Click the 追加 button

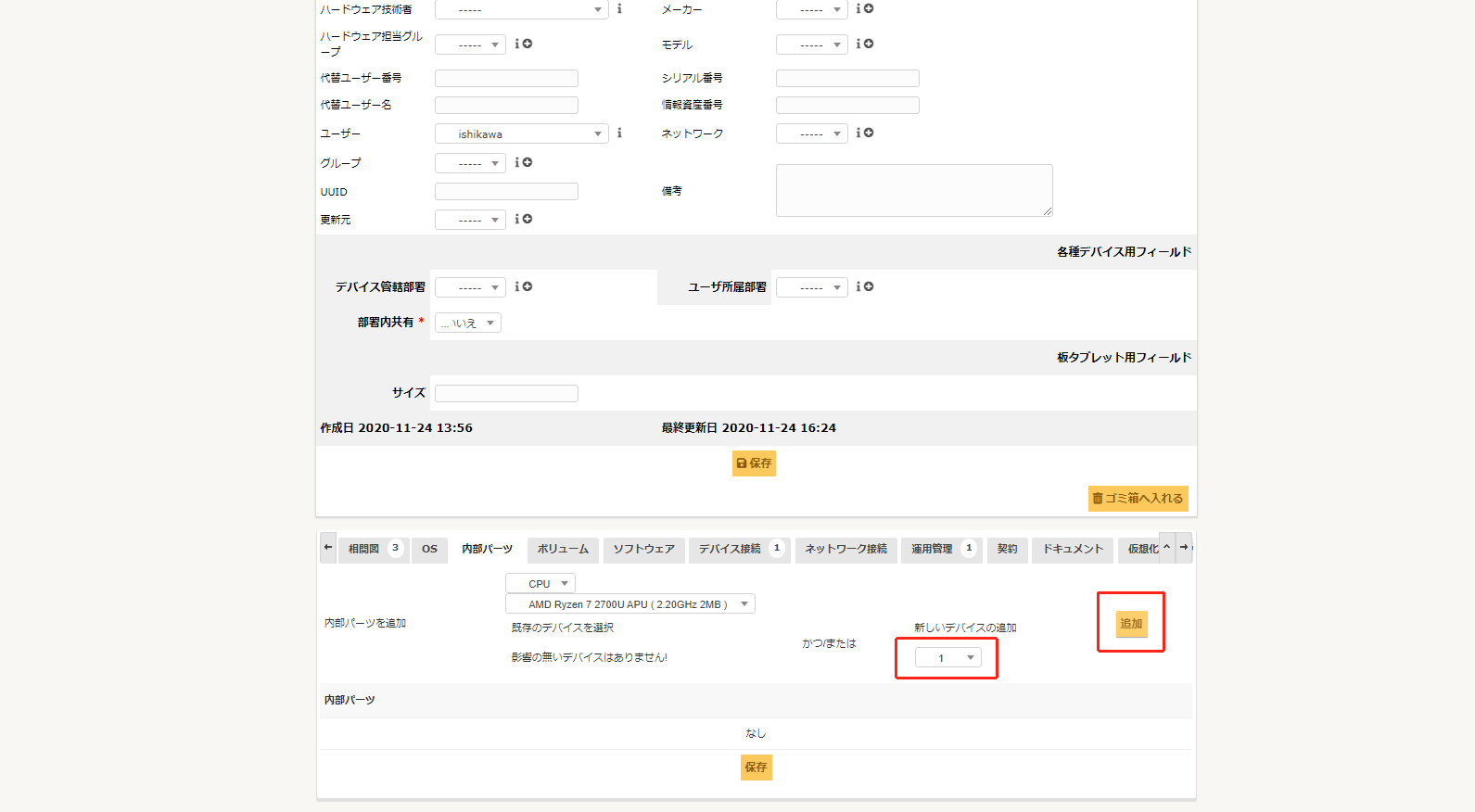(x=1131, y=624)
